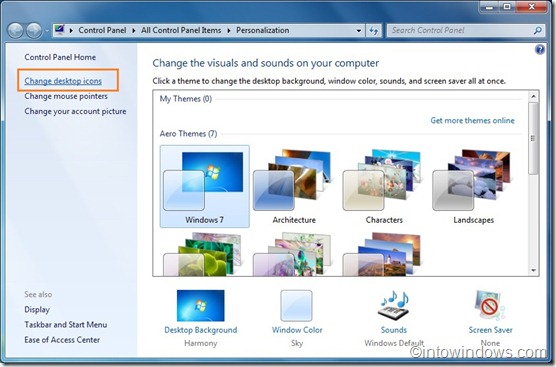Select the purple flowers theme thumbnail
The width and height of the screenshot is (556, 367).
click(x=293, y=255)
